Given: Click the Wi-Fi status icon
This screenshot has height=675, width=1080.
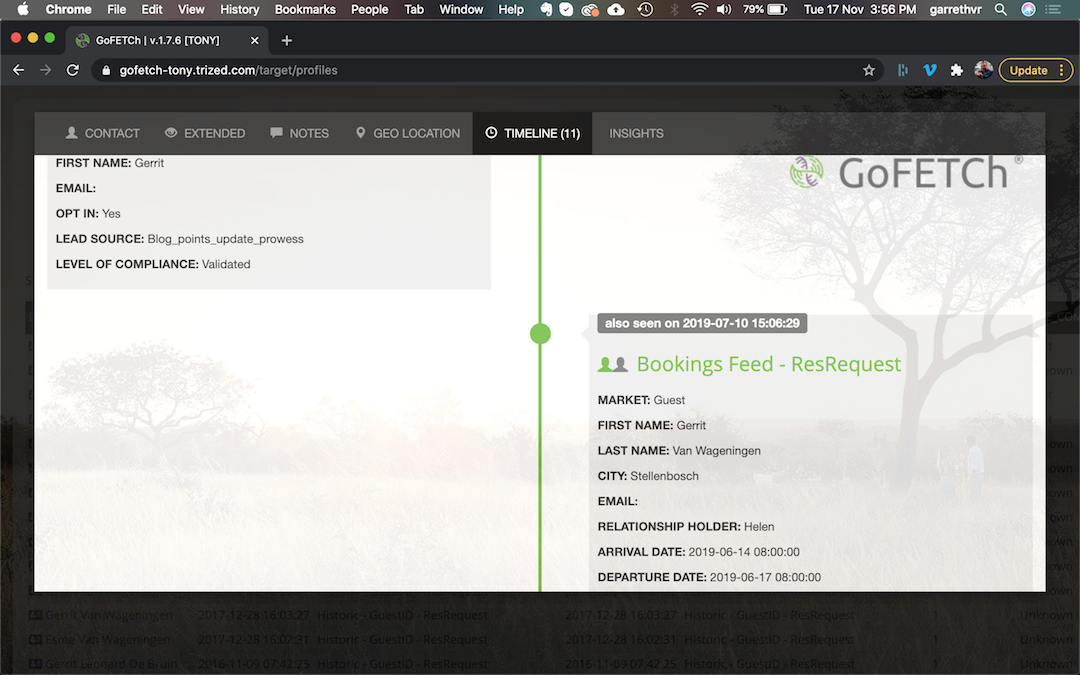Looking at the screenshot, I should 699,9.
